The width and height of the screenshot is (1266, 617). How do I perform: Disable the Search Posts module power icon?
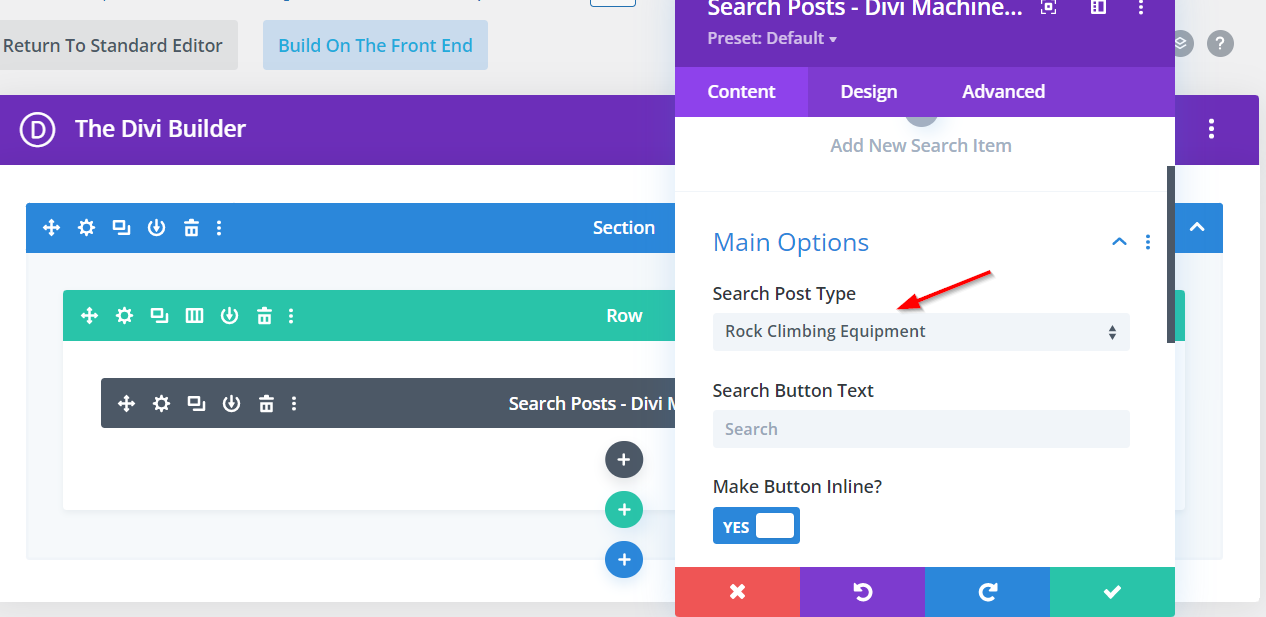click(x=231, y=404)
